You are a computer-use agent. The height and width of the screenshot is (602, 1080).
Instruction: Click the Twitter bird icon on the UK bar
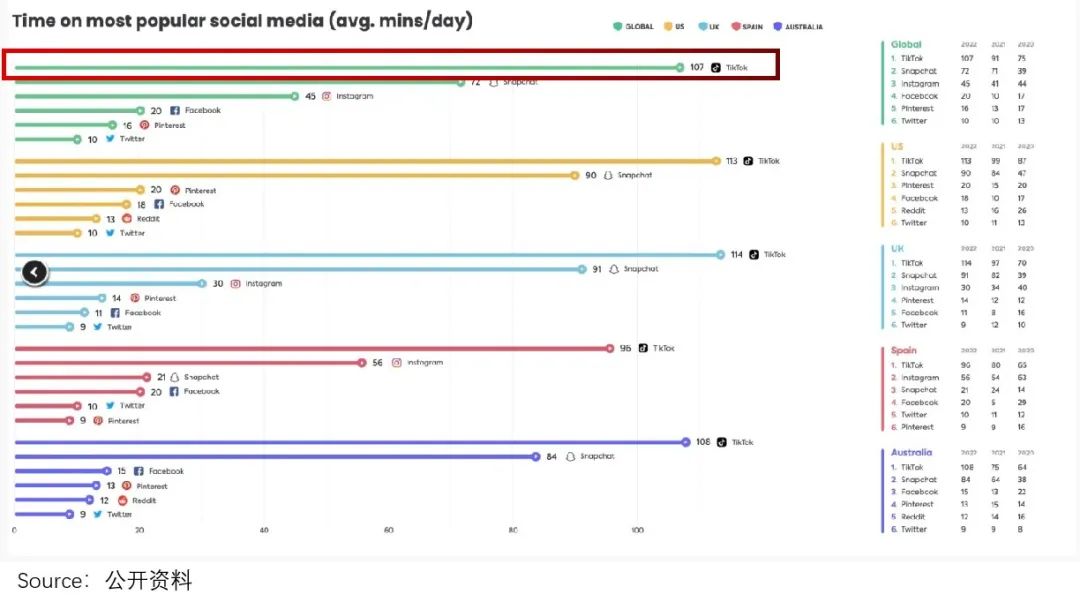tap(97, 327)
